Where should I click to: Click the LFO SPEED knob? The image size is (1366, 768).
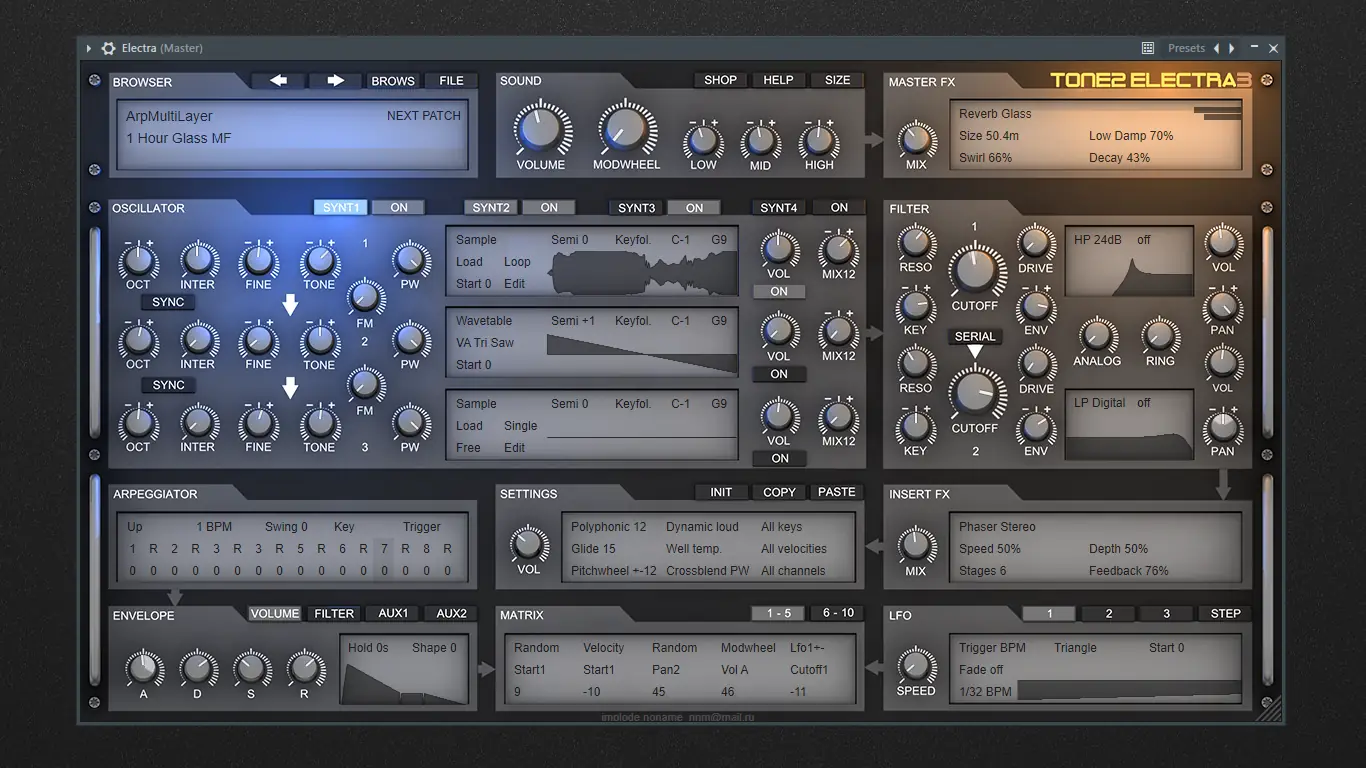click(916, 666)
